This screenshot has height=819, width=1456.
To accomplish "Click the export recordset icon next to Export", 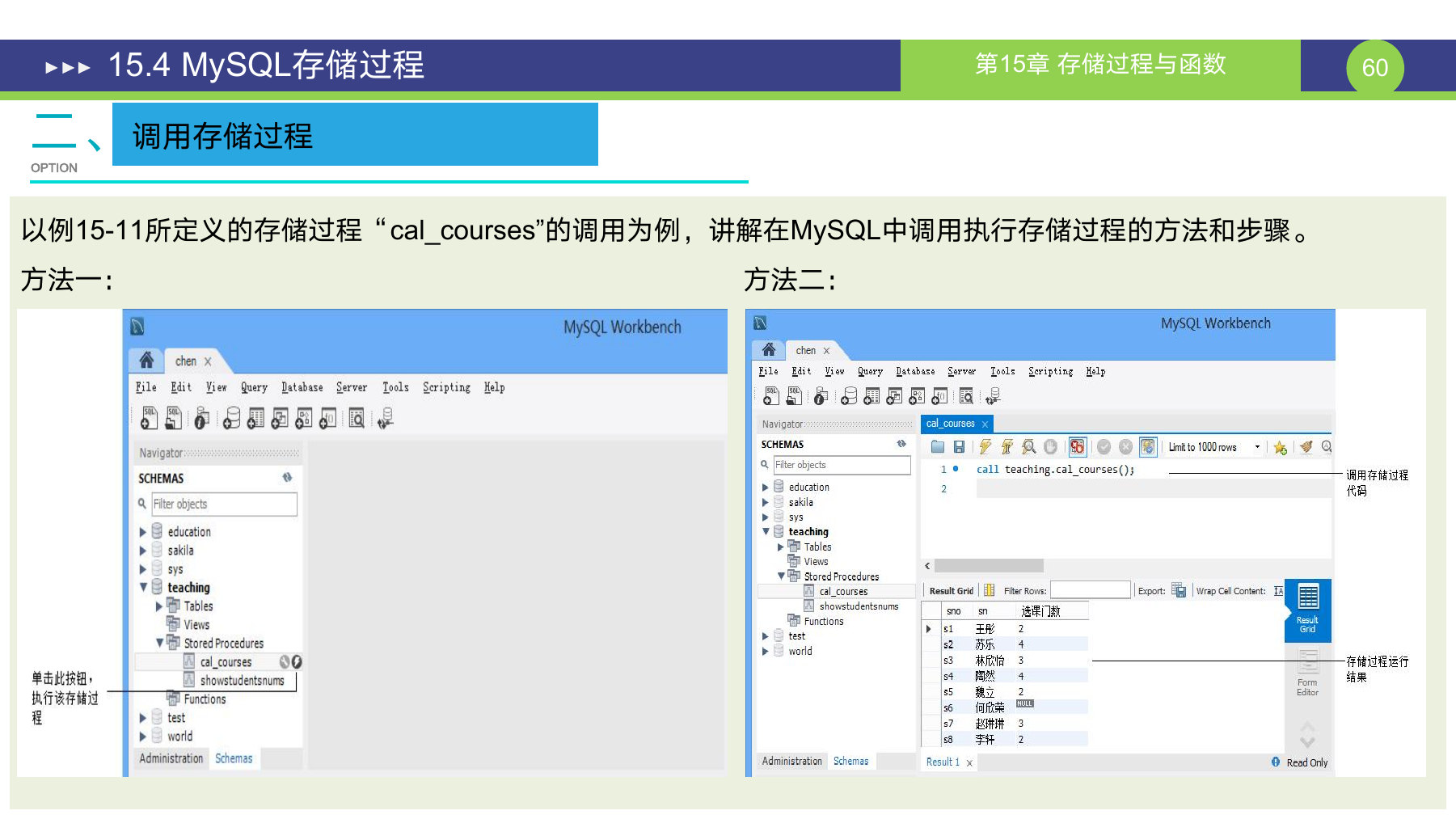I will point(1179,590).
